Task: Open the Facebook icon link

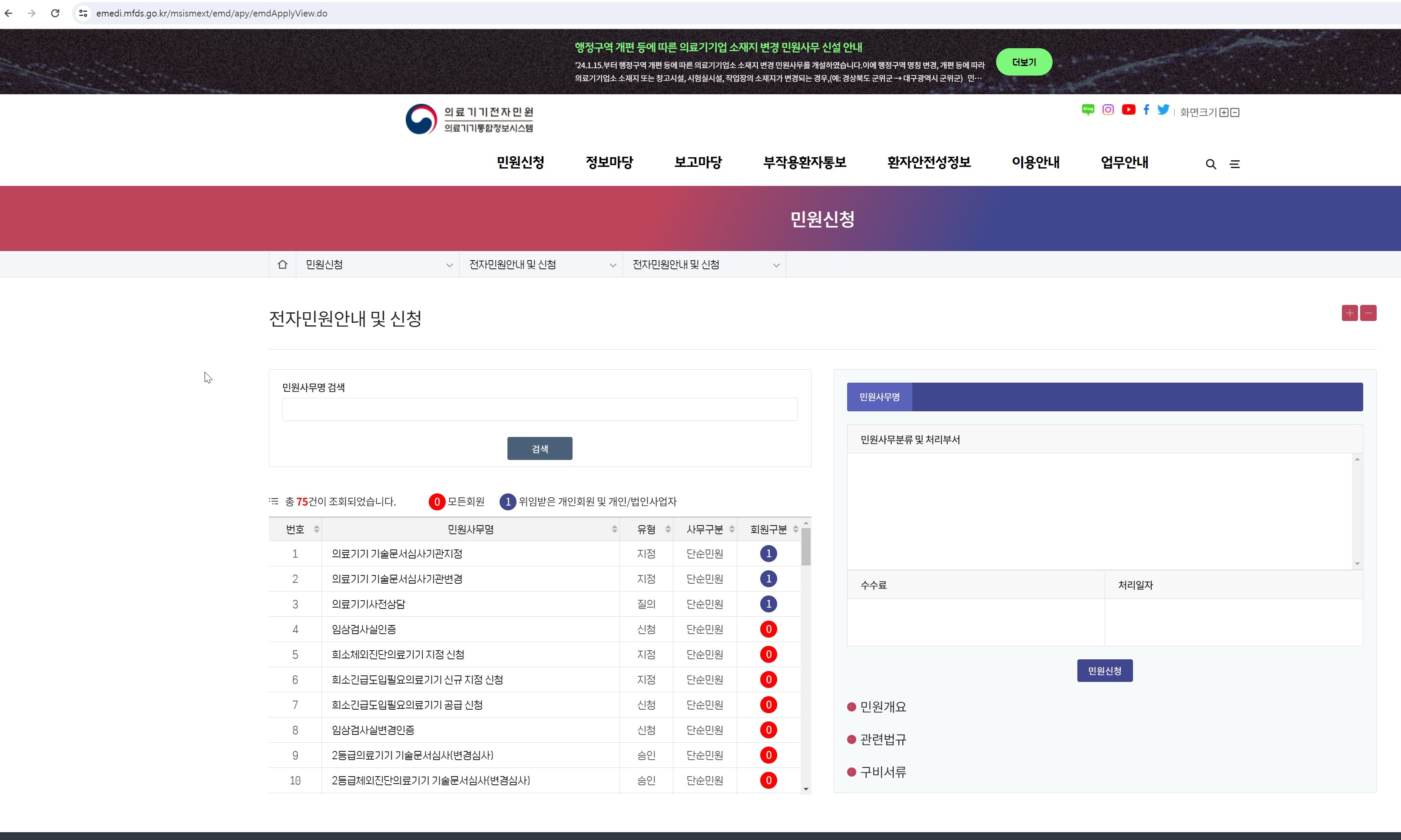Action: point(1146,110)
